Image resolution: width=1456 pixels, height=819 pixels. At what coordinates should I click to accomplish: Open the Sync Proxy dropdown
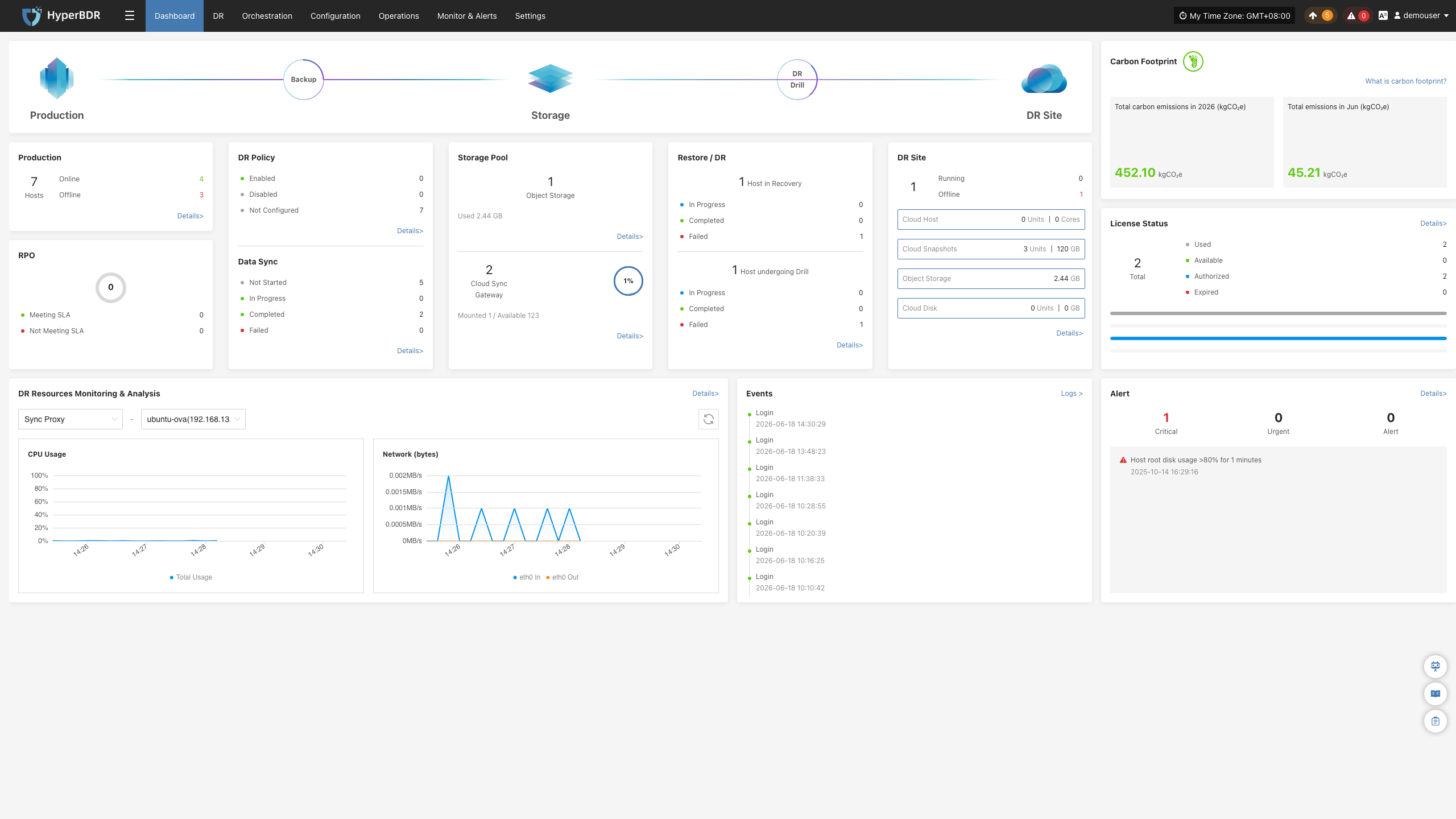[x=71, y=419]
